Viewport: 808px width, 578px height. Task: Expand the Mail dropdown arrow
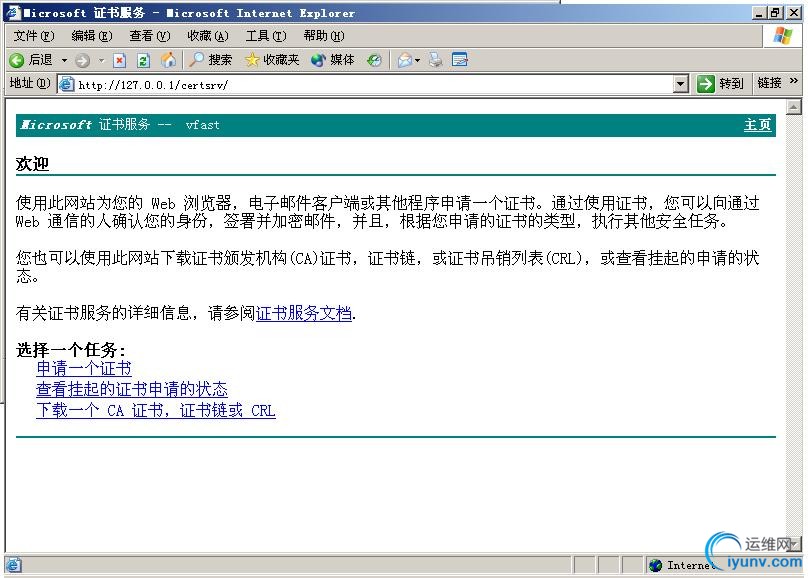[x=417, y=60]
